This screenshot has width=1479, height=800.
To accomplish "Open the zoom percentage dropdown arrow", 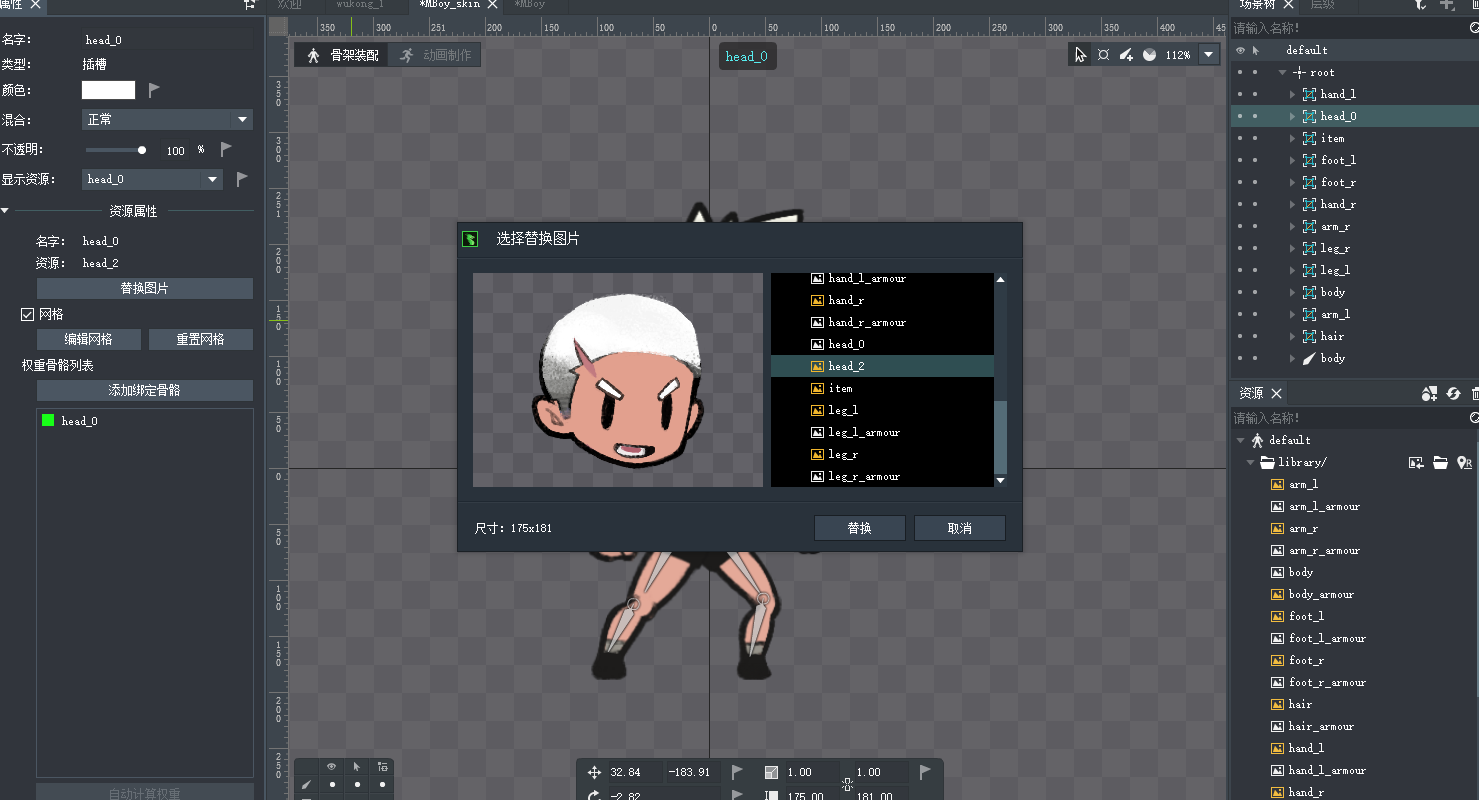I will pyautogui.click(x=1209, y=55).
